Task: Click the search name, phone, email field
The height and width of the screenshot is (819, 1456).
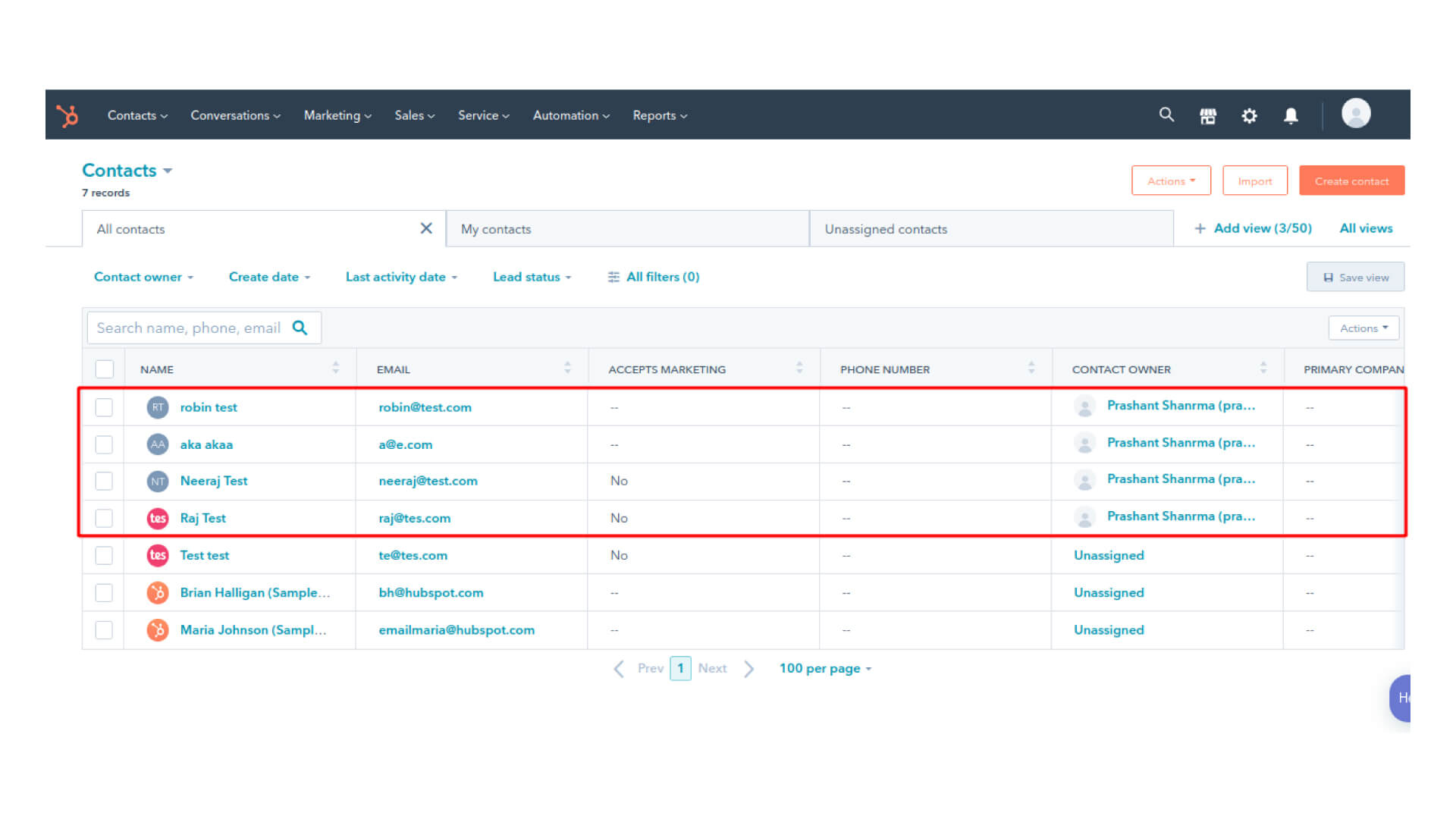Action: click(189, 328)
